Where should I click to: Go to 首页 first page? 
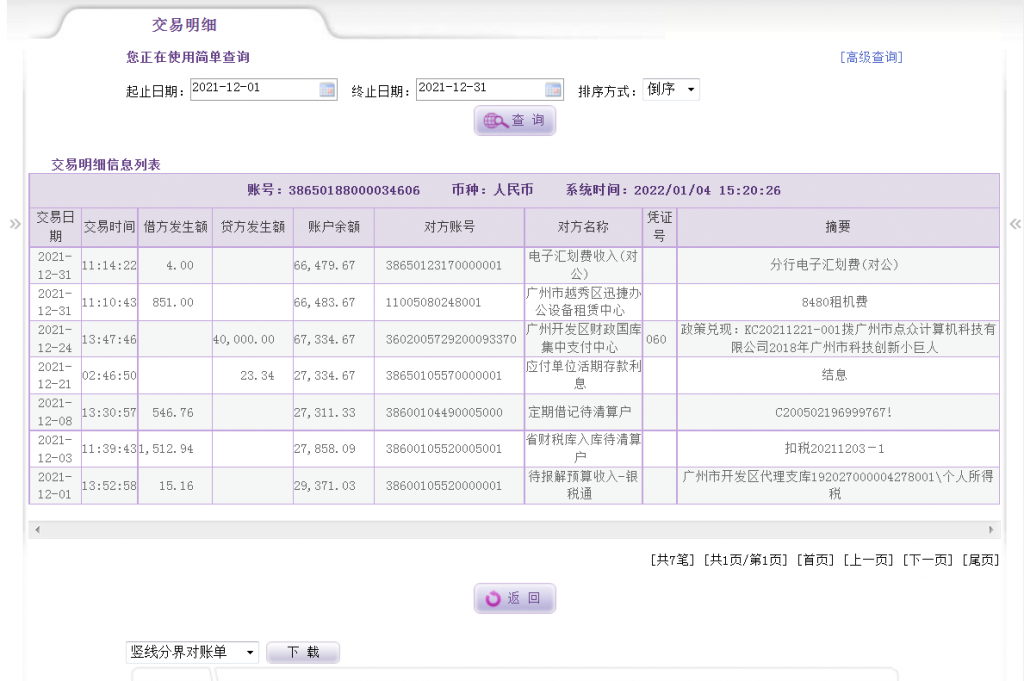point(815,560)
